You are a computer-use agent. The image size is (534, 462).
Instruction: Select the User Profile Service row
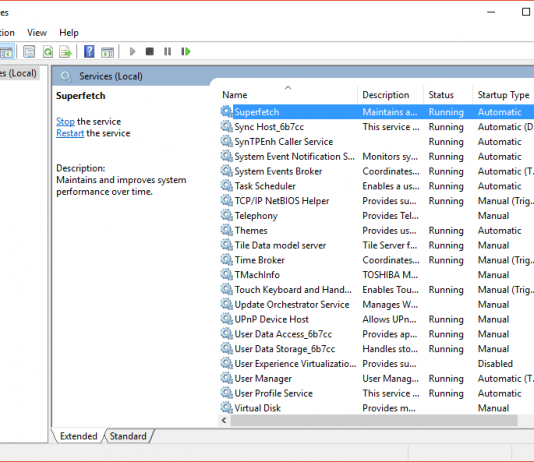[x=376, y=393]
